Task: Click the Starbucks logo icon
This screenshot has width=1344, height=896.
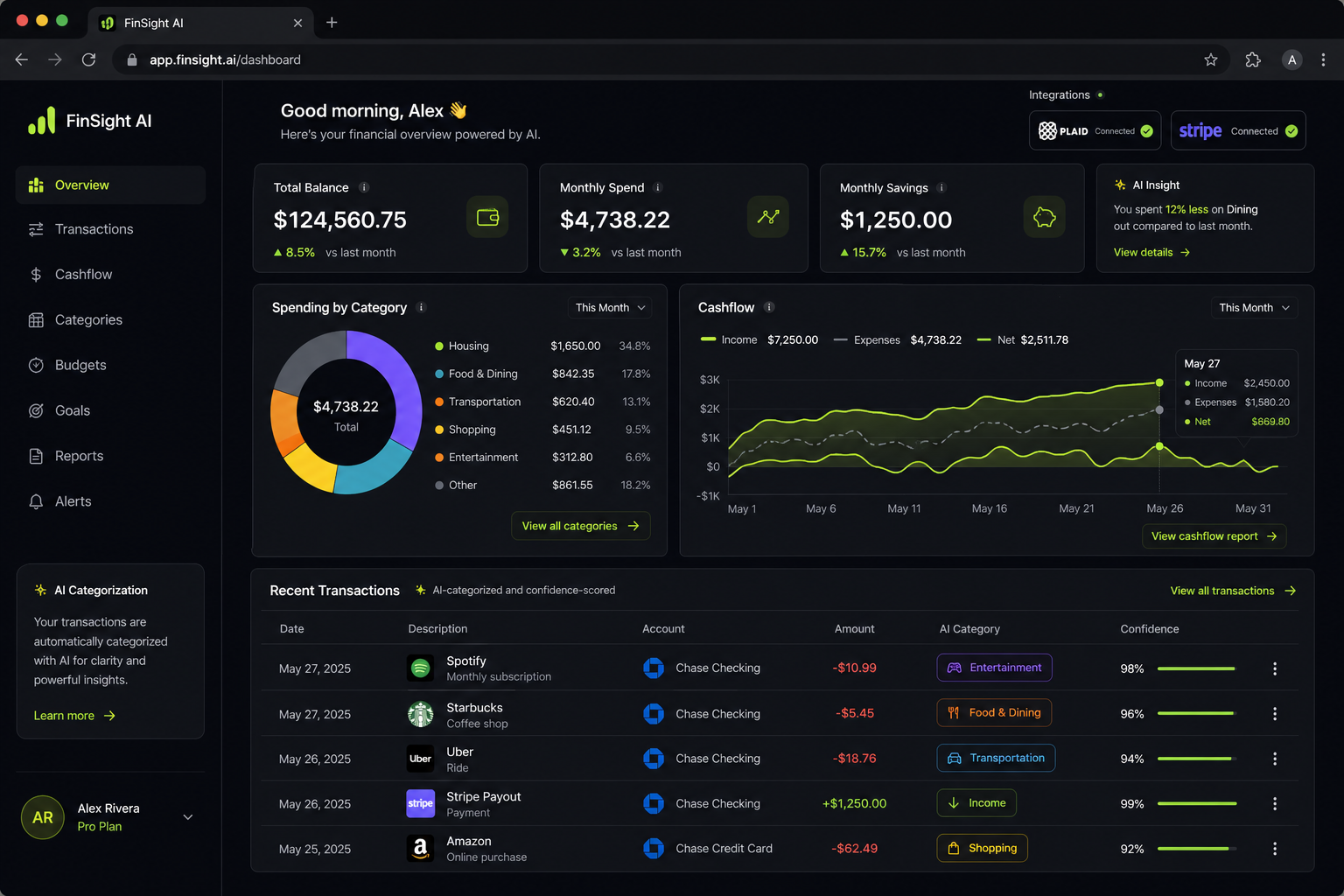Action: [420, 714]
